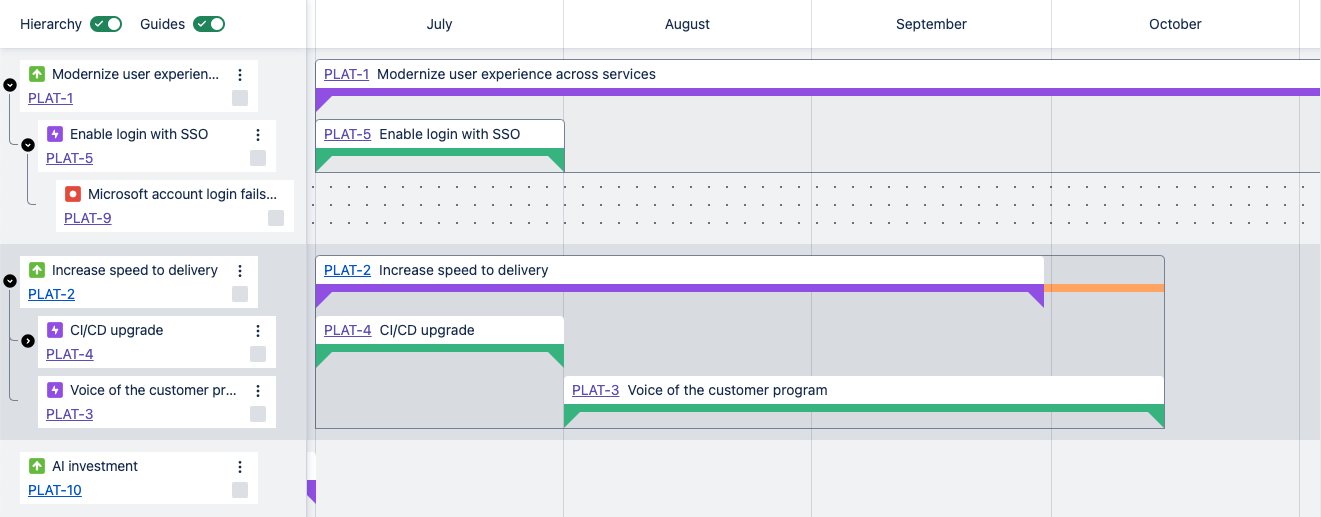Image resolution: width=1321 pixels, height=517 pixels.
Task: Open the PLAT-5 link in the sidebar
Action: (x=69, y=158)
